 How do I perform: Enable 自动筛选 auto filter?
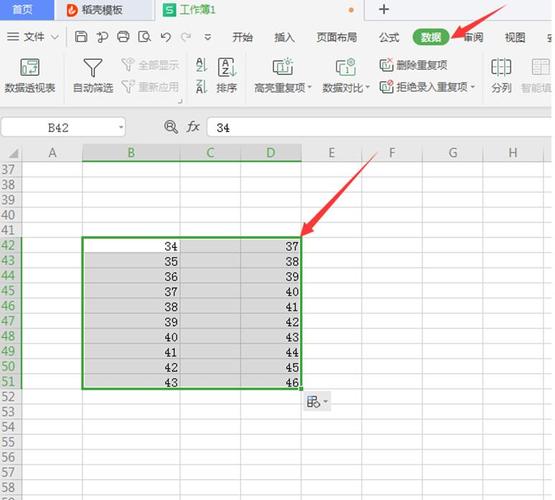pos(93,75)
